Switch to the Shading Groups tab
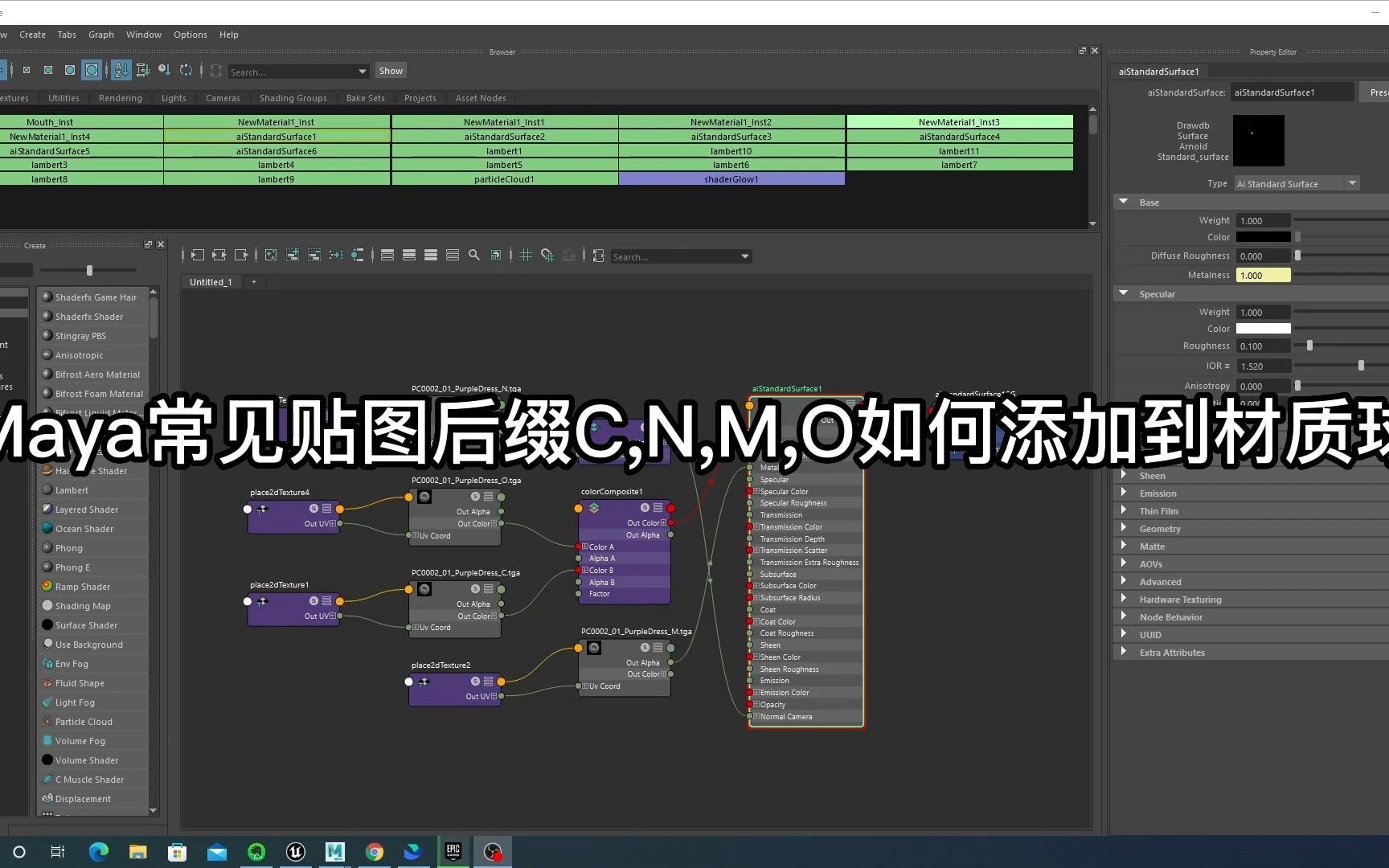 click(293, 98)
